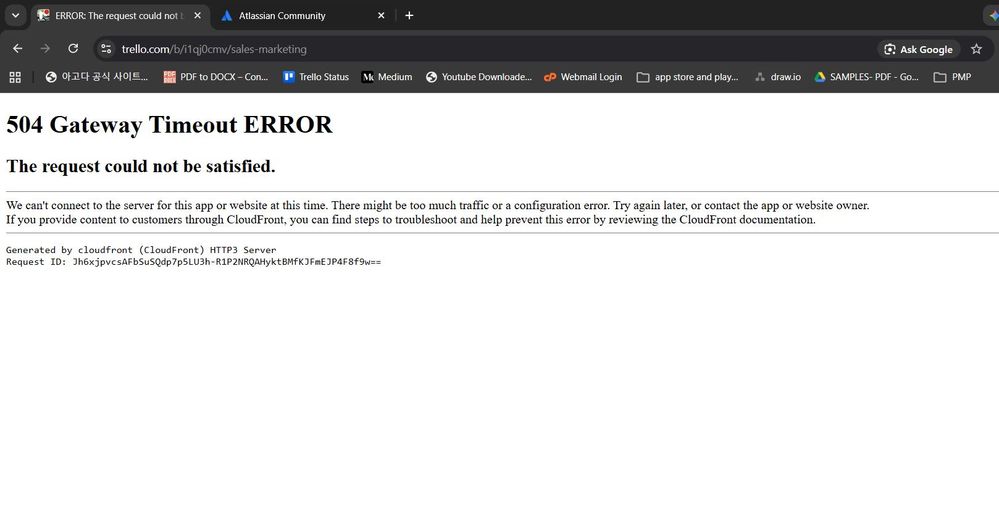Click the forward navigation arrow

[x=45, y=49]
